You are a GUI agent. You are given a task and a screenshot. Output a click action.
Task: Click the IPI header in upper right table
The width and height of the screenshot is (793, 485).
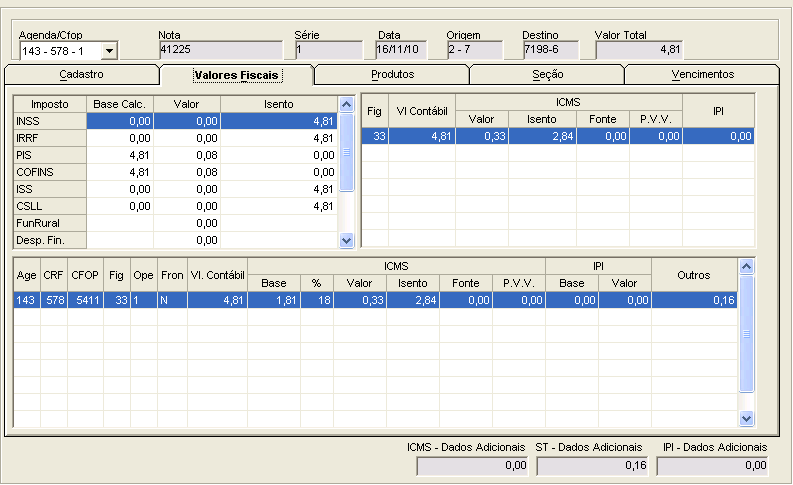point(718,111)
